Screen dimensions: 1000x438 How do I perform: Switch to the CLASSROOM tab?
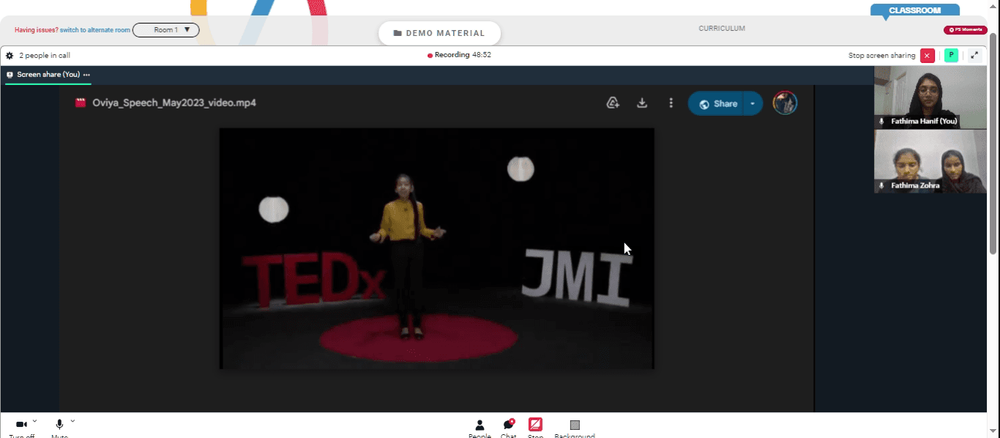pos(915,10)
